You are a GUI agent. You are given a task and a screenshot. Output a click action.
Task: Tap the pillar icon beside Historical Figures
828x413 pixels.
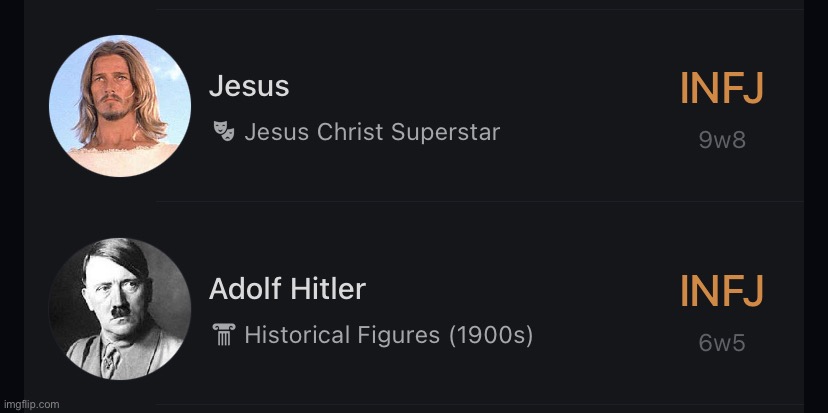click(224, 335)
